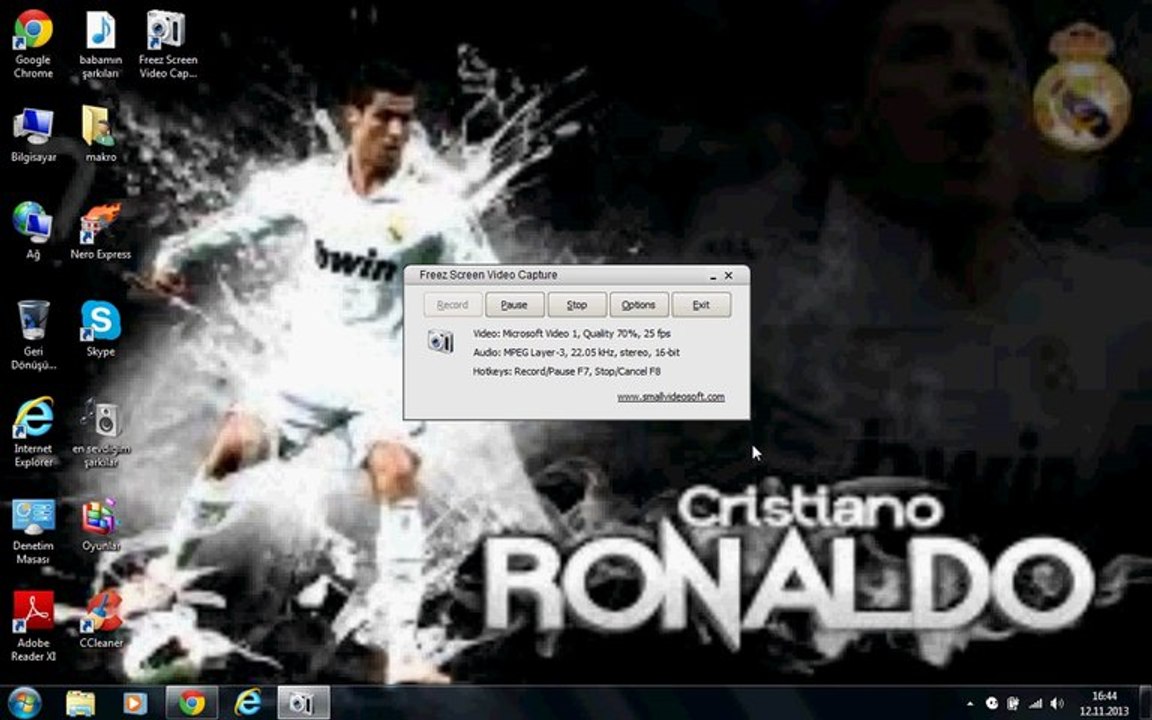1152x720 pixels.
Task: Open the clock showing 16:44
Action: (1104, 703)
